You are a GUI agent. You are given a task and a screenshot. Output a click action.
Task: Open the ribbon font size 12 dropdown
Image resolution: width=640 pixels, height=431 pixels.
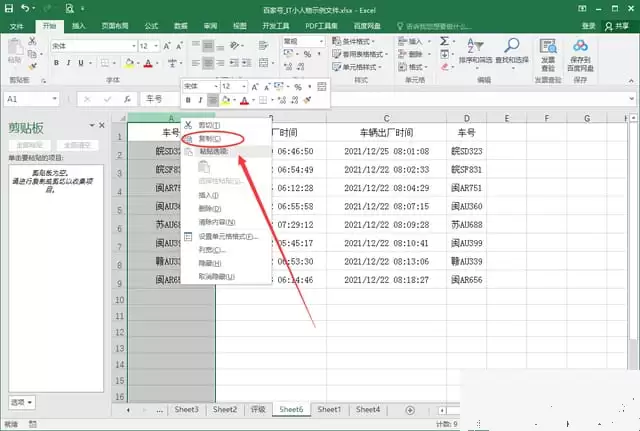[156, 46]
